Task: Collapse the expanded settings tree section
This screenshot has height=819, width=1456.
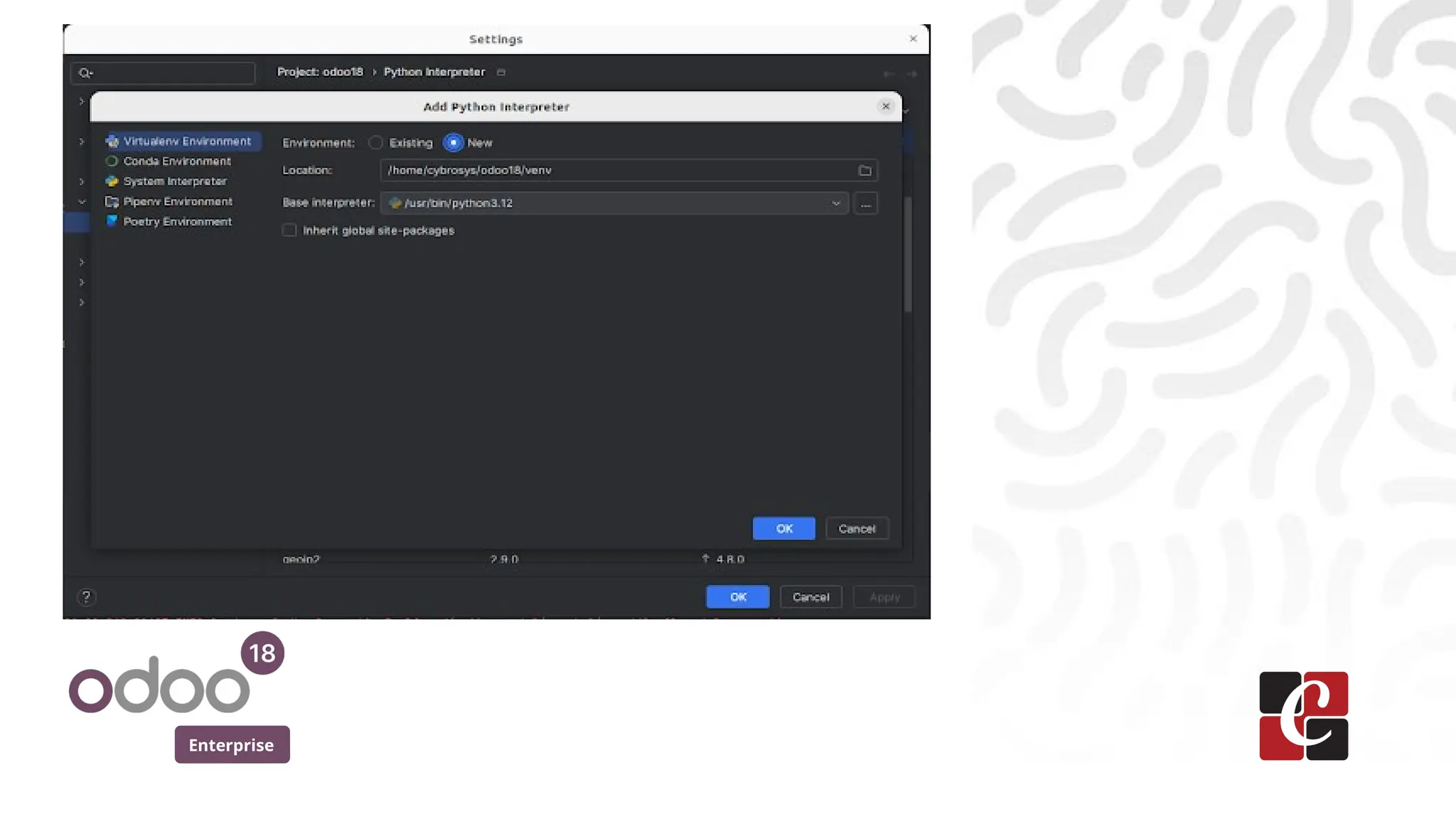Action: pos(82,202)
